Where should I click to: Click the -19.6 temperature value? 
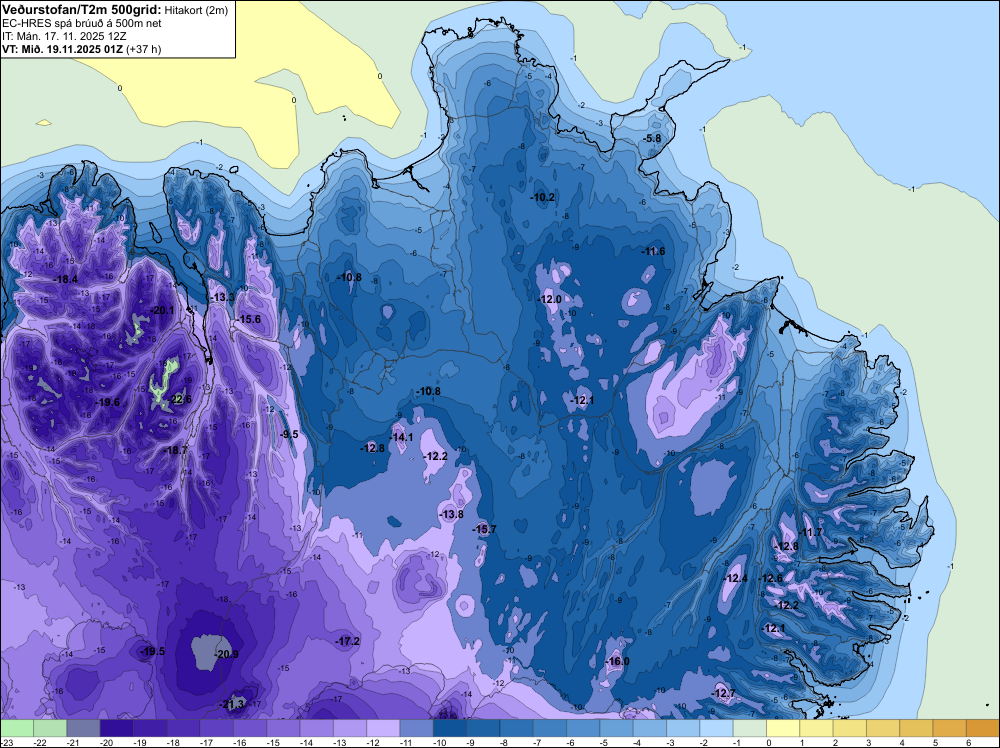[108, 402]
